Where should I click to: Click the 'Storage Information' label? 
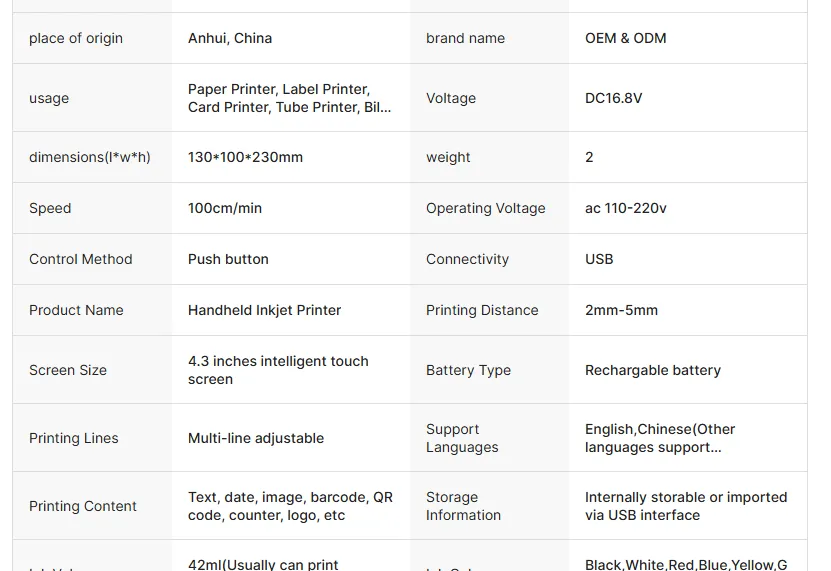(x=463, y=506)
